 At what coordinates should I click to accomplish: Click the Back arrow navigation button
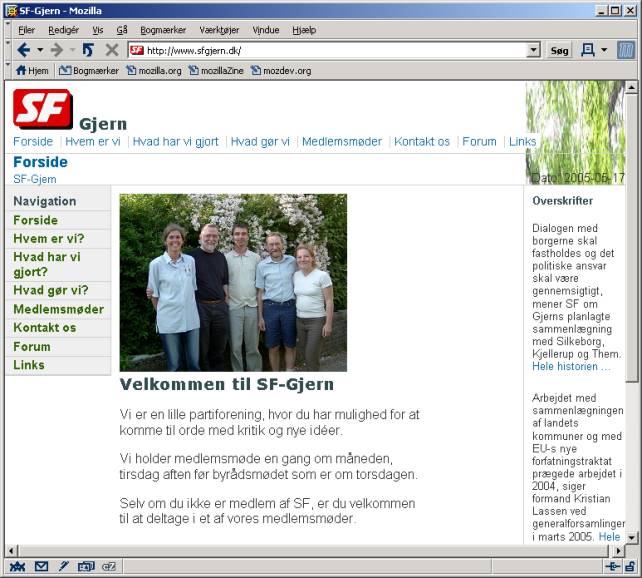pyautogui.click(x=24, y=50)
